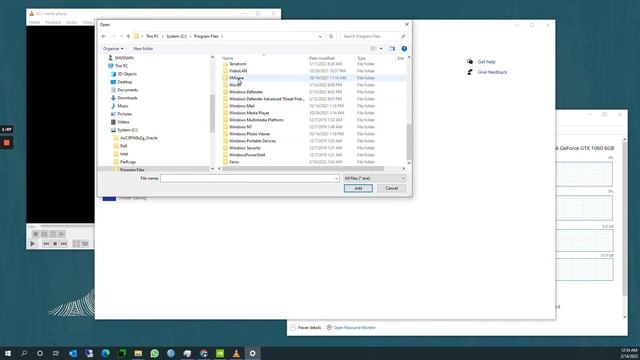Select 3D Objects in navigation tree

point(127,74)
